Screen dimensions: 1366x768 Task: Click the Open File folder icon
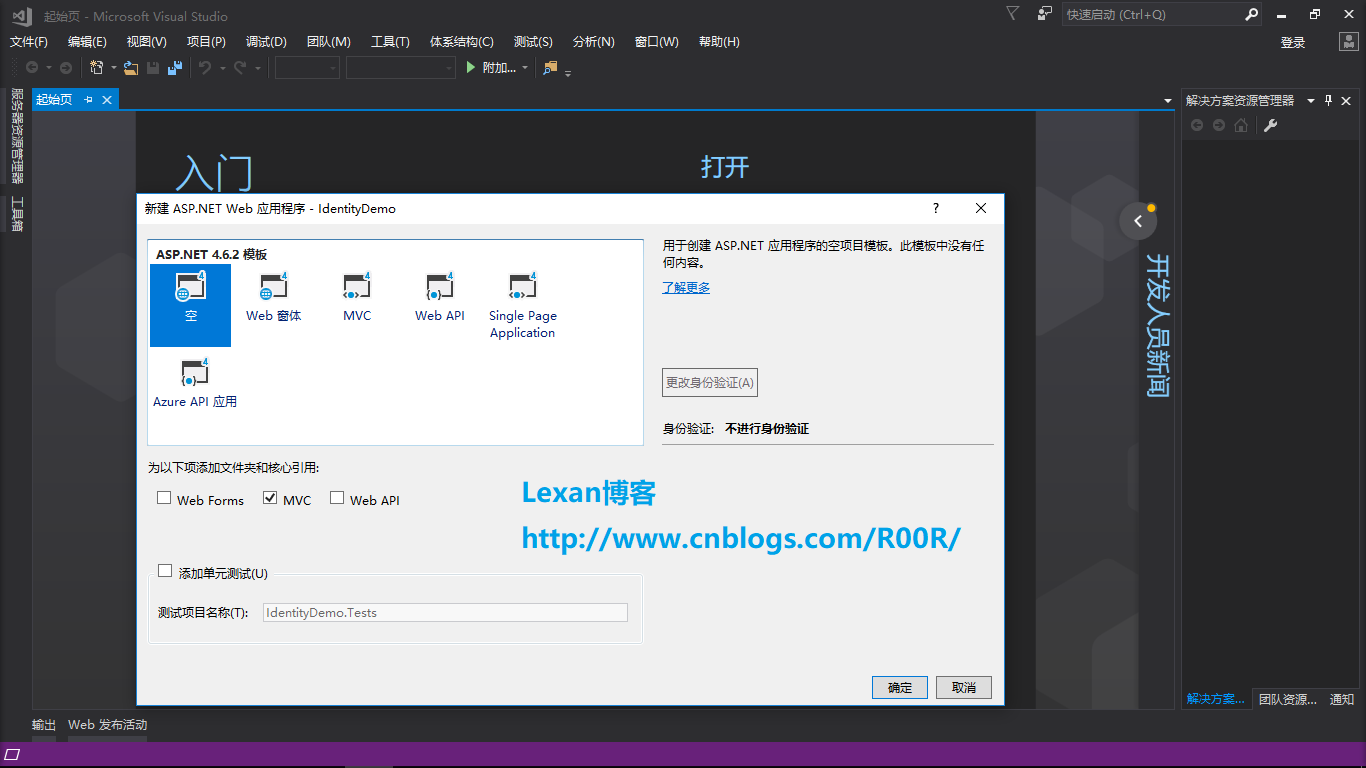point(131,68)
